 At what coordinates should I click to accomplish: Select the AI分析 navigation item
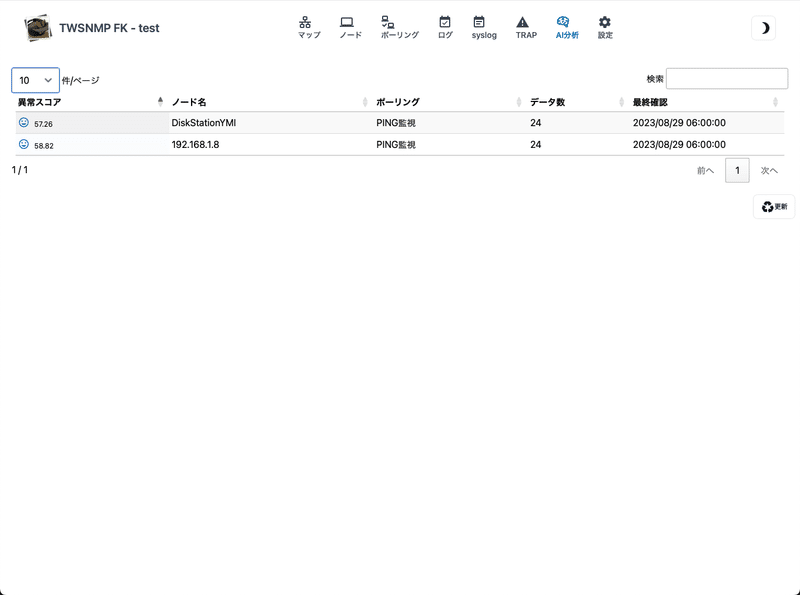(567, 28)
